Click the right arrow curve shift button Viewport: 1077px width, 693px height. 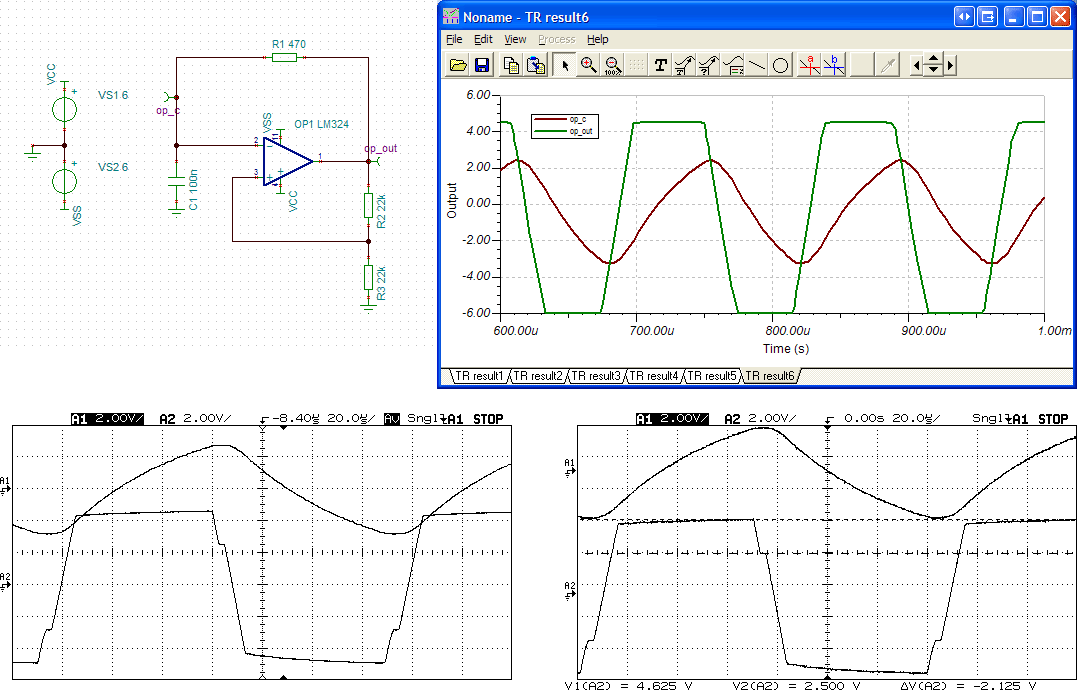[950, 66]
